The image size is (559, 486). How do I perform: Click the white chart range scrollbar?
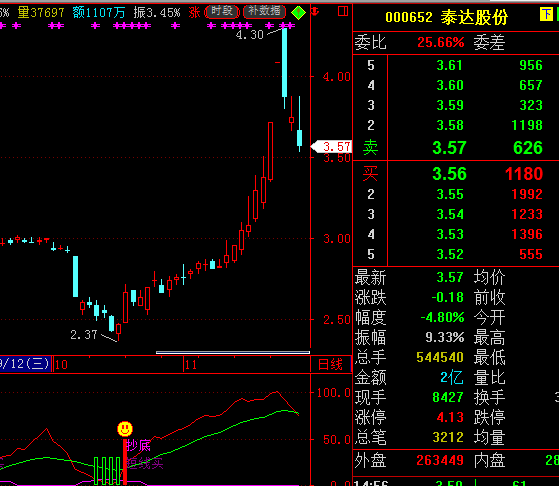click(x=233, y=352)
